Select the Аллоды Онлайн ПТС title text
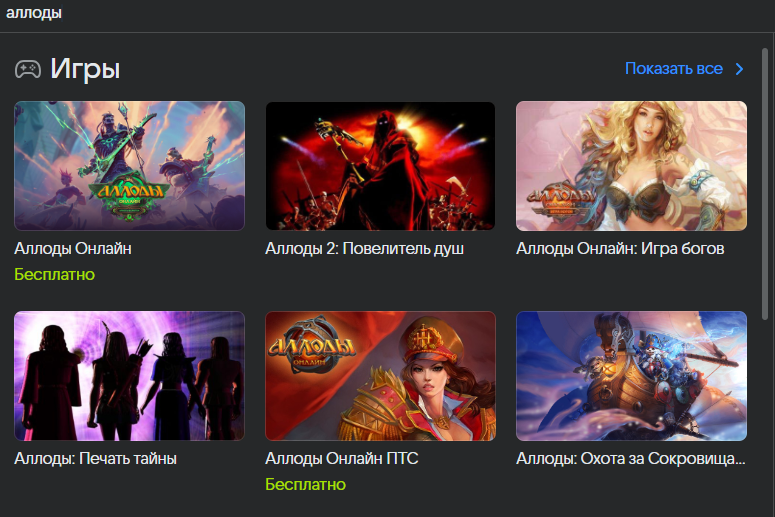Screen dimensions: 775x517 [x=342, y=459]
